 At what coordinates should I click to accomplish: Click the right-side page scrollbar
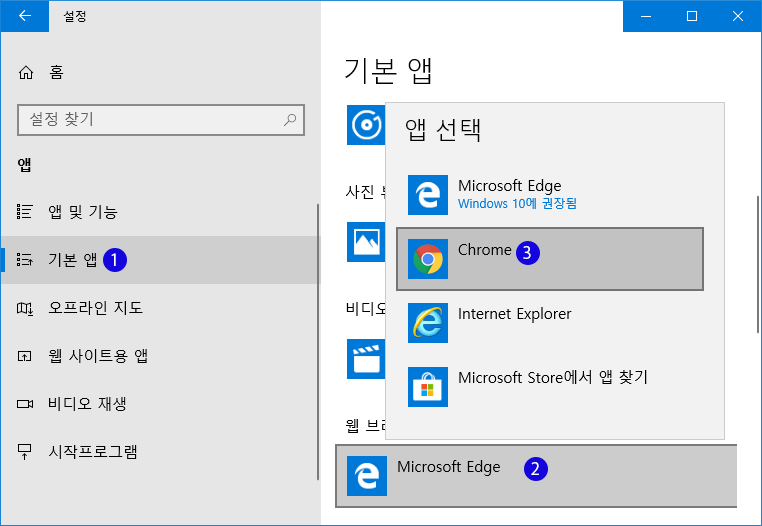758,264
